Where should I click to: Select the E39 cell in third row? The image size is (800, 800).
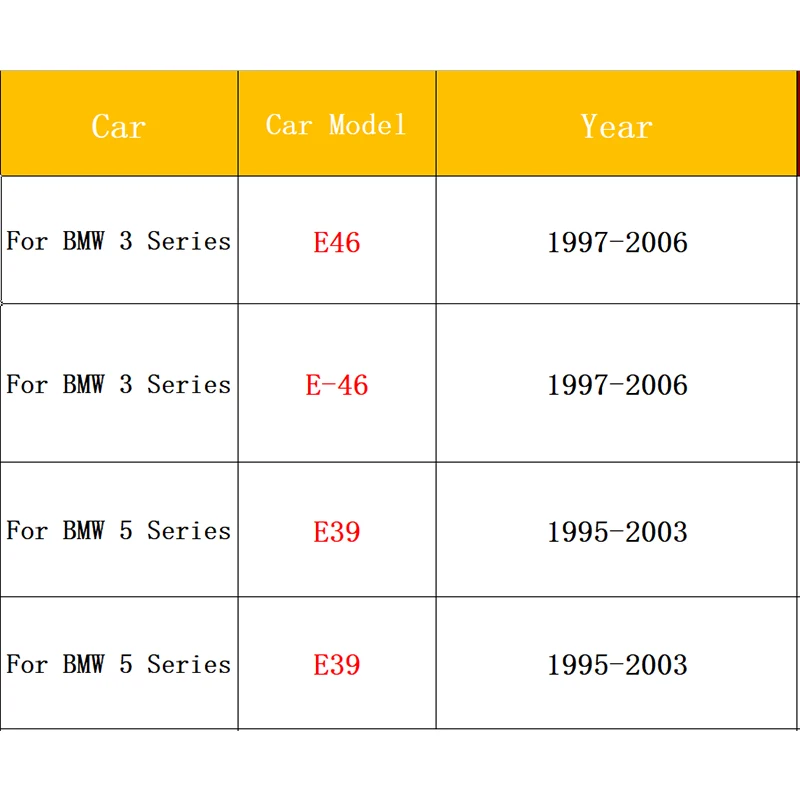(x=336, y=531)
